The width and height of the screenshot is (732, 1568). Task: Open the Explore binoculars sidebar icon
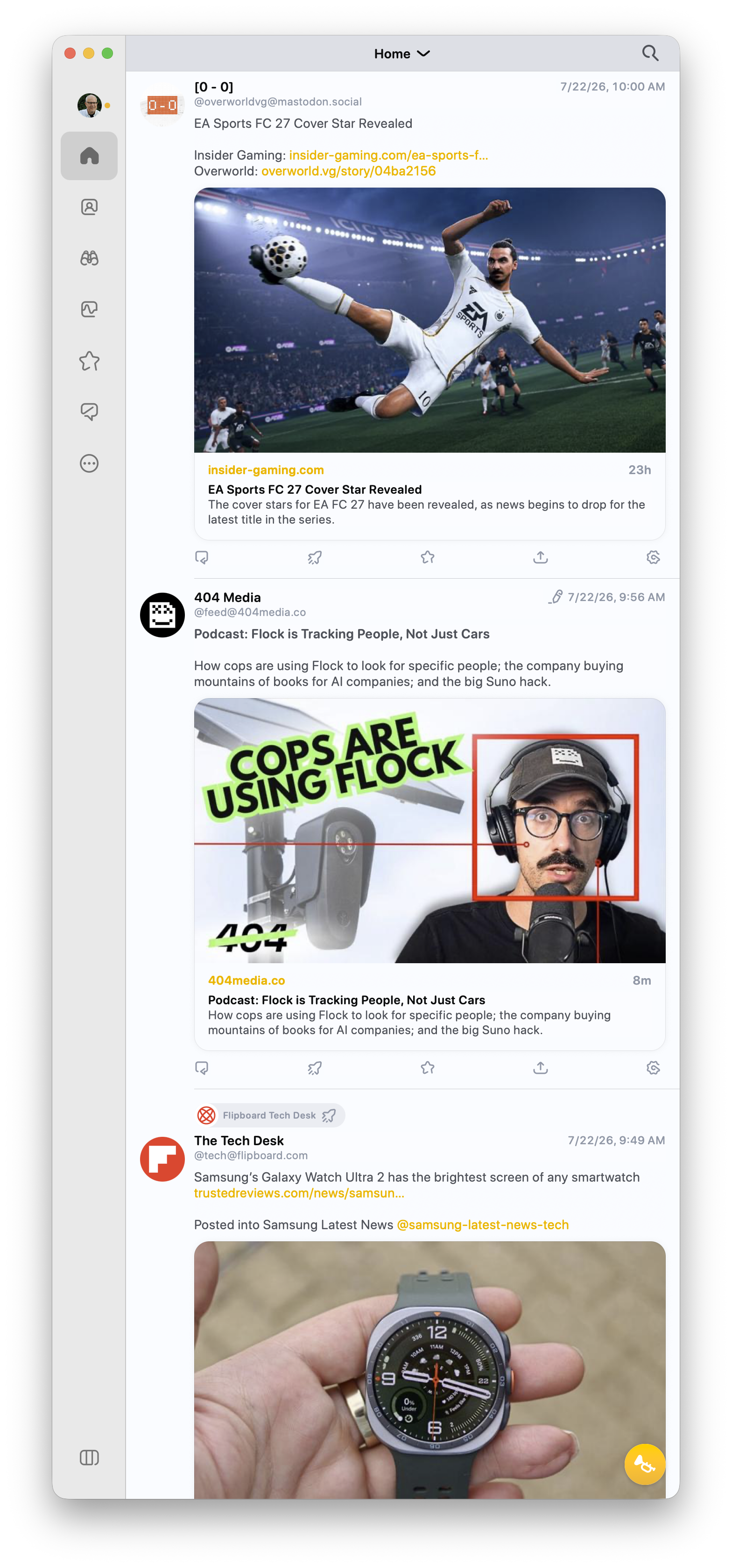[89, 258]
